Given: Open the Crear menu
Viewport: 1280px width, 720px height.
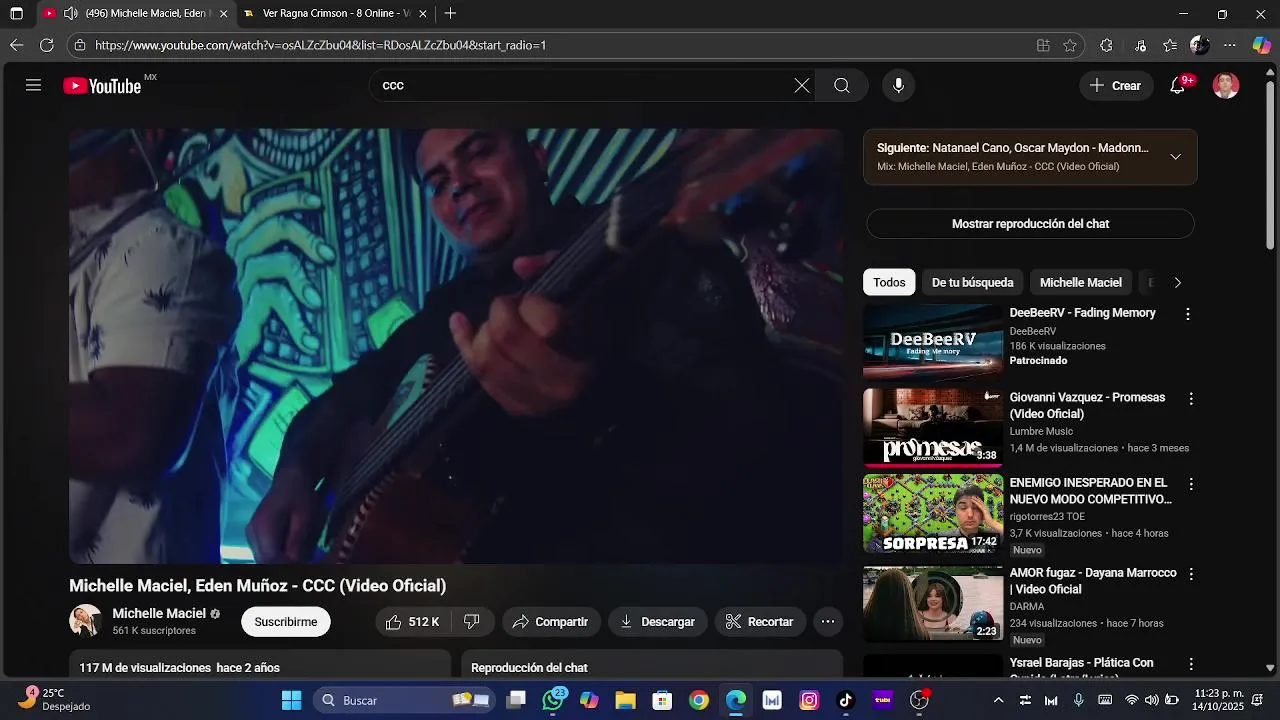Looking at the screenshot, I should [x=1116, y=86].
